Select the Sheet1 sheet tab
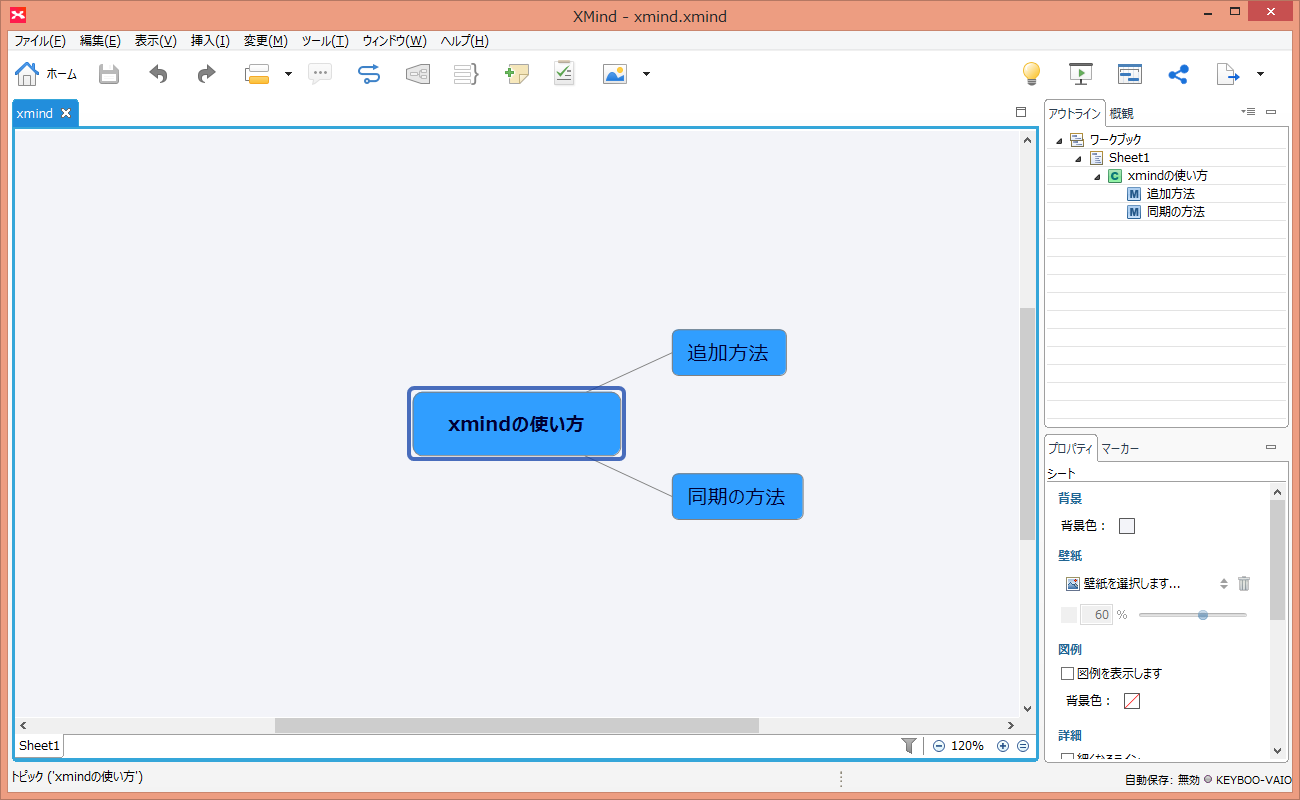 pyautogui.click(x=39, y=745)
